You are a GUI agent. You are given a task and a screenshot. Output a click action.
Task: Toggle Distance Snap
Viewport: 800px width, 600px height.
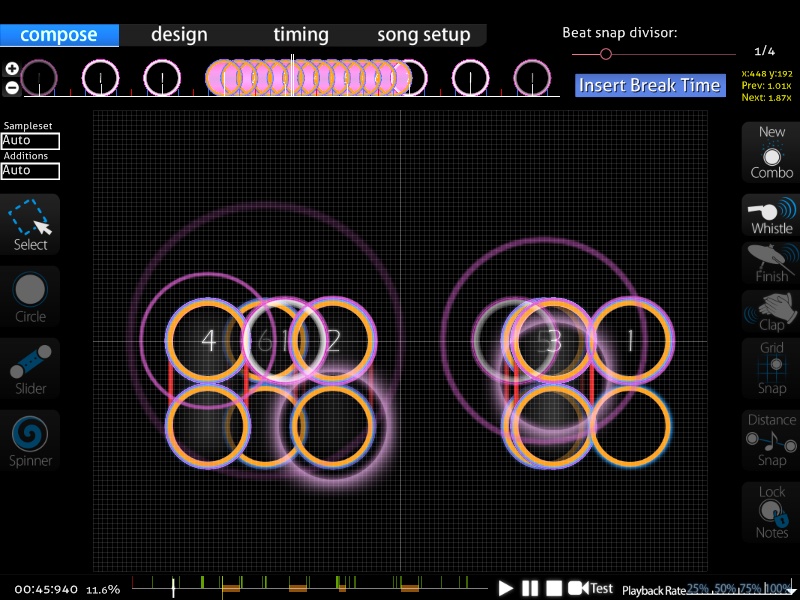(x=771, y=440)
